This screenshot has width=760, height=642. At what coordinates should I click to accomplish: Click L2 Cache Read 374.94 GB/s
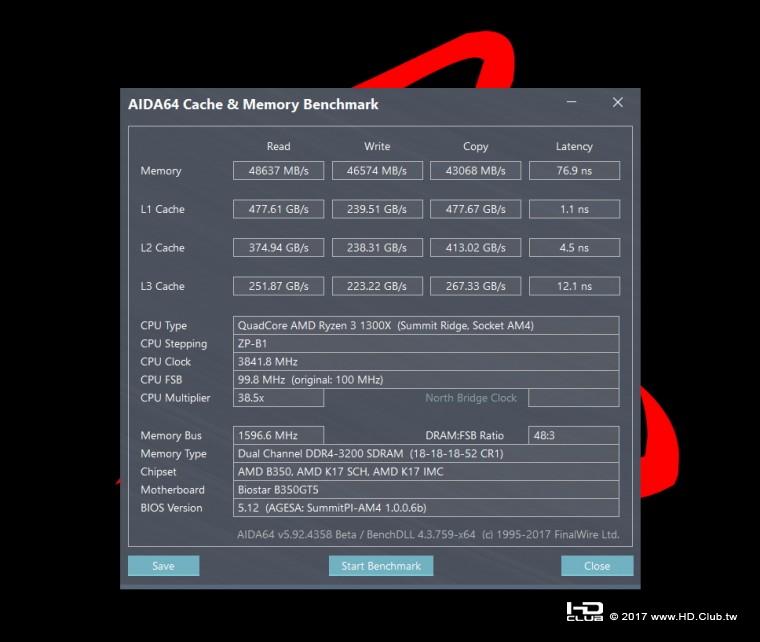tap(279, 248)
